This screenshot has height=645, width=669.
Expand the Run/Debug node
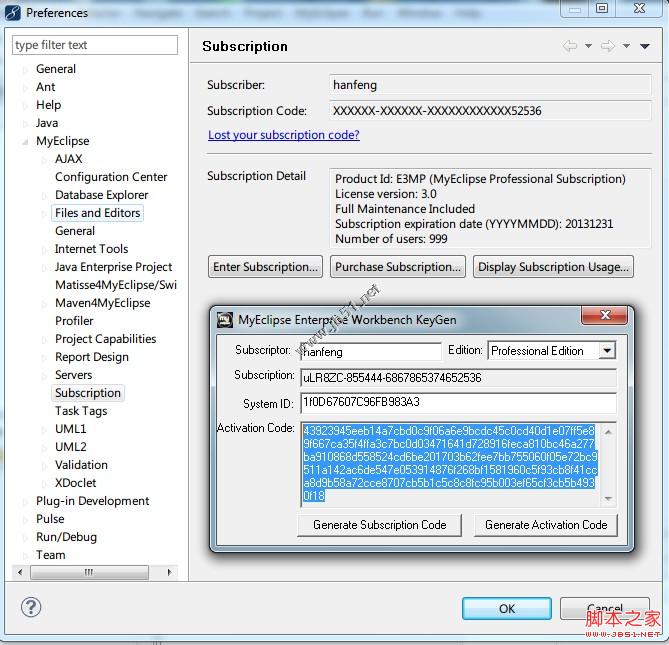coord(25,537)
